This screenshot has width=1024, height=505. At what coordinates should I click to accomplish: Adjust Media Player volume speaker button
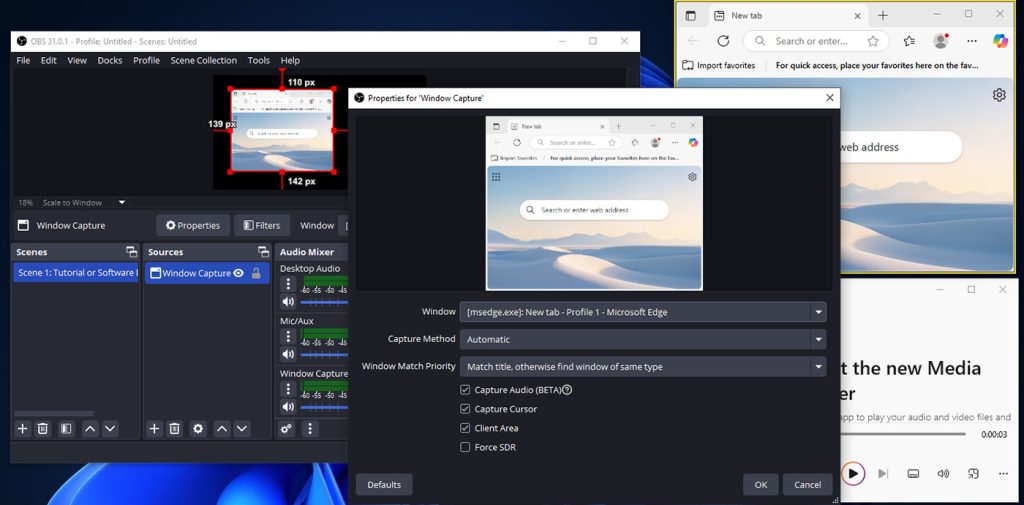943,473
